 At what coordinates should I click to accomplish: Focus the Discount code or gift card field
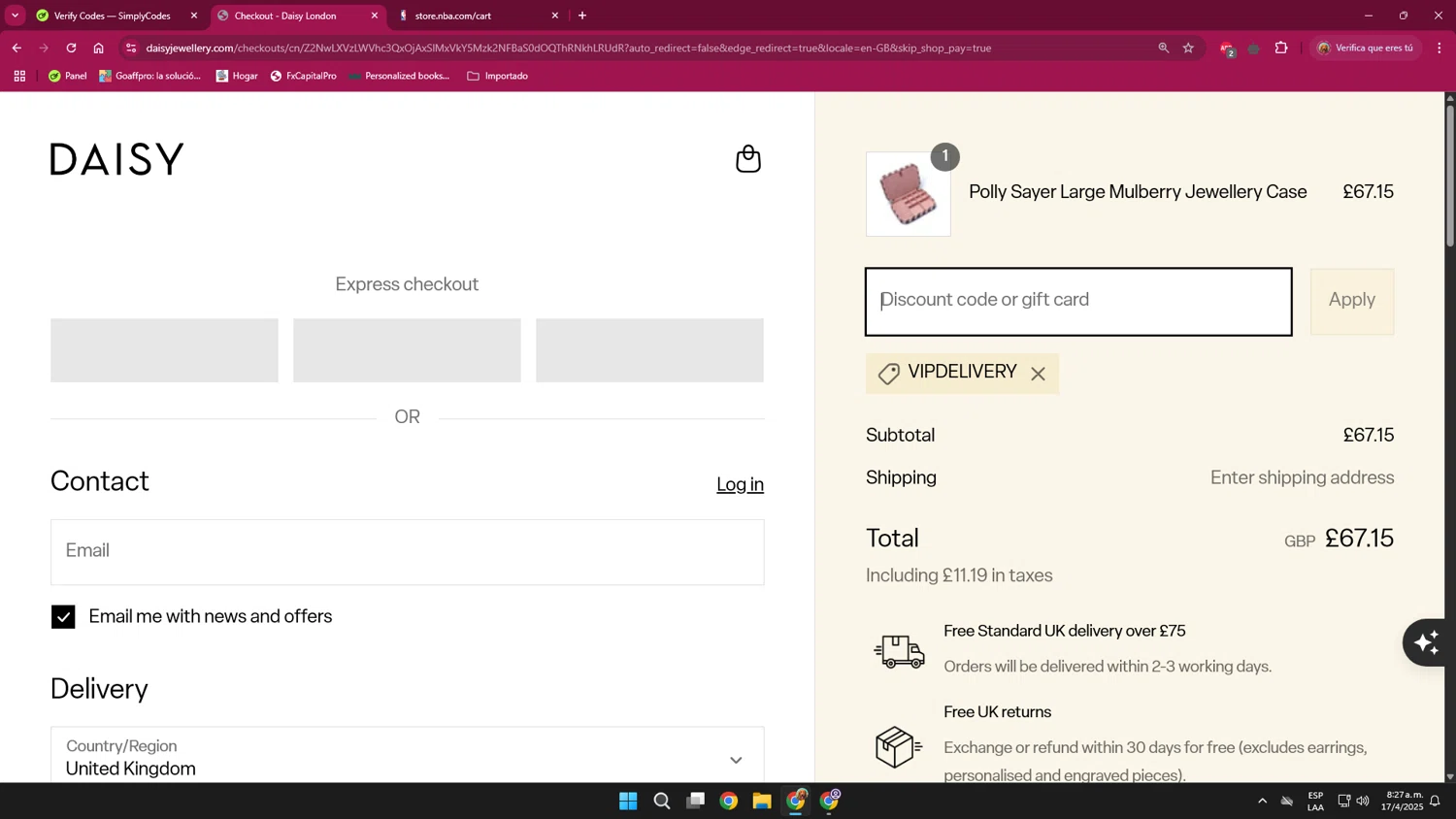[1078, 302]
